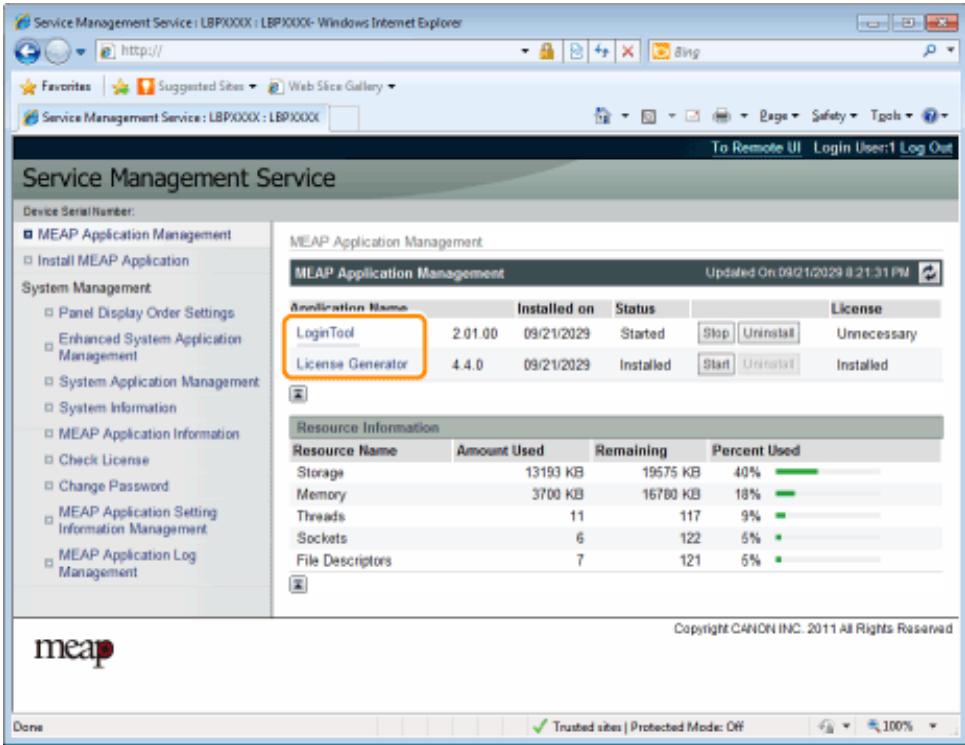
Task: Expand the printer options dropdown arrow
Action: tap(743, 116)
